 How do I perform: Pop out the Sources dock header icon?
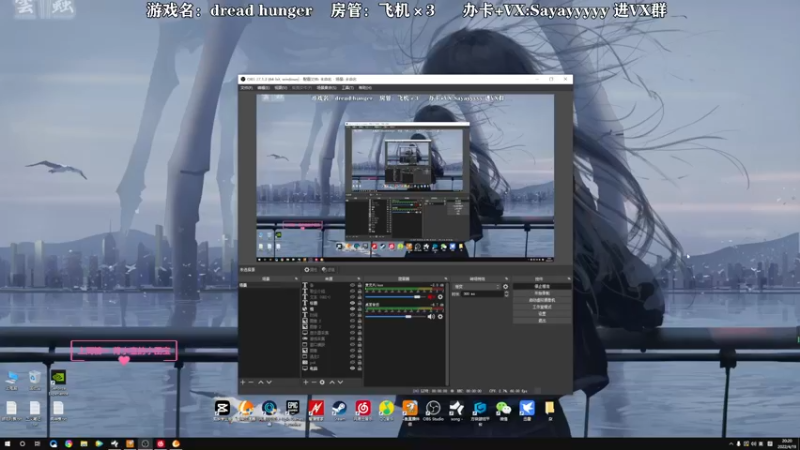coord(359,279)
